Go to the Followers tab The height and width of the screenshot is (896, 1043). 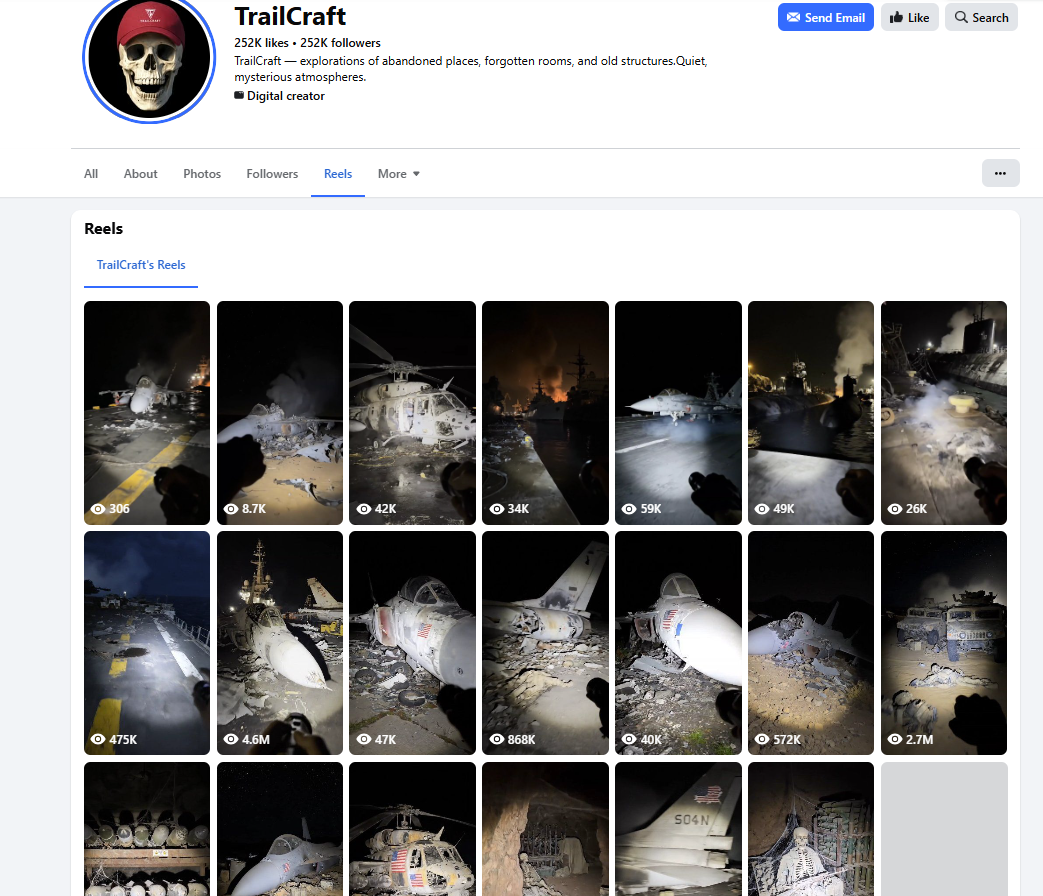pyautogui.click(x=272, y=174)
